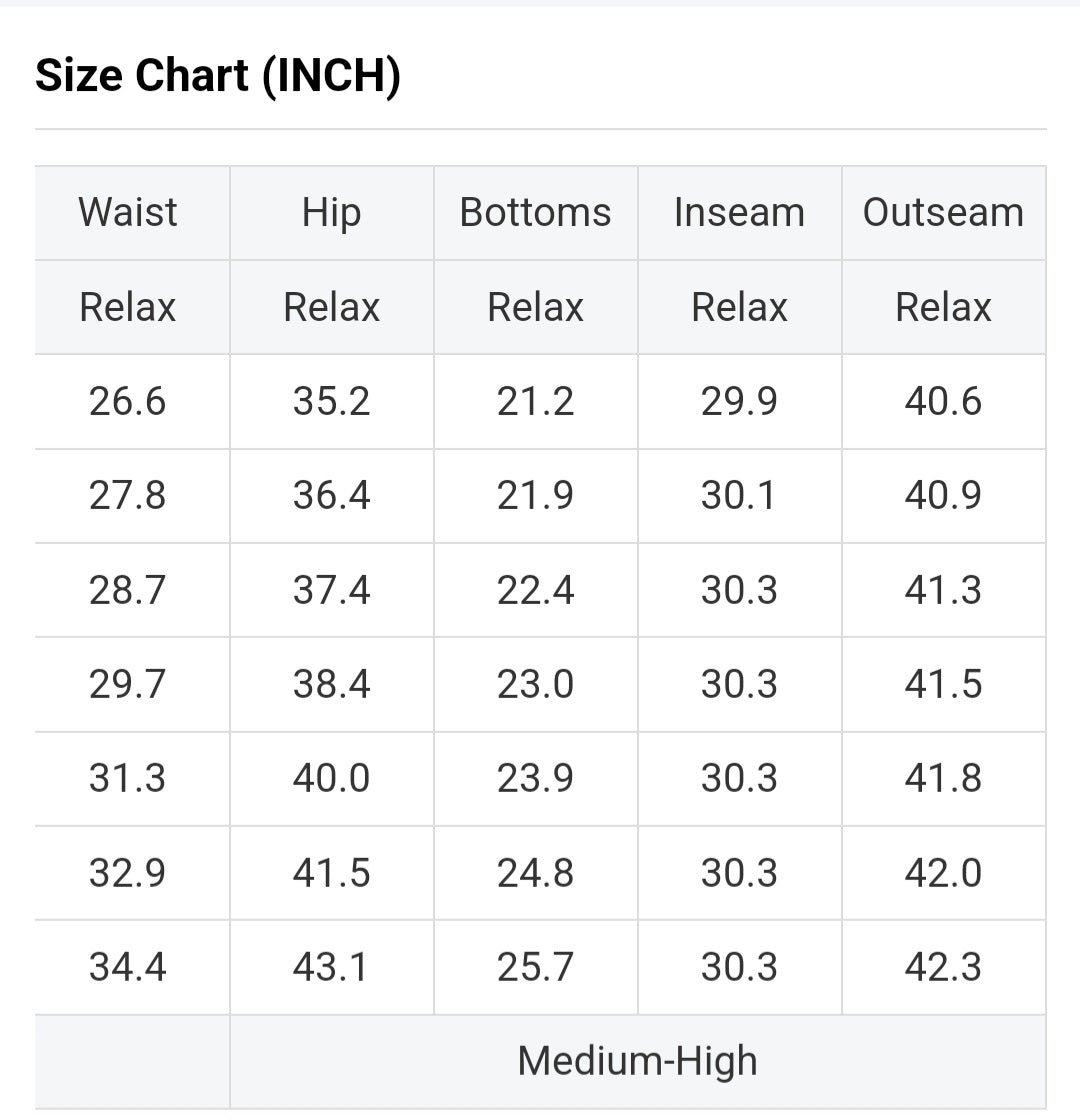Image resolution: width=1080 pixels, height=1119 pixels.
Task: Click hip value 36.4 cell
Action: [x=331, y=496]
